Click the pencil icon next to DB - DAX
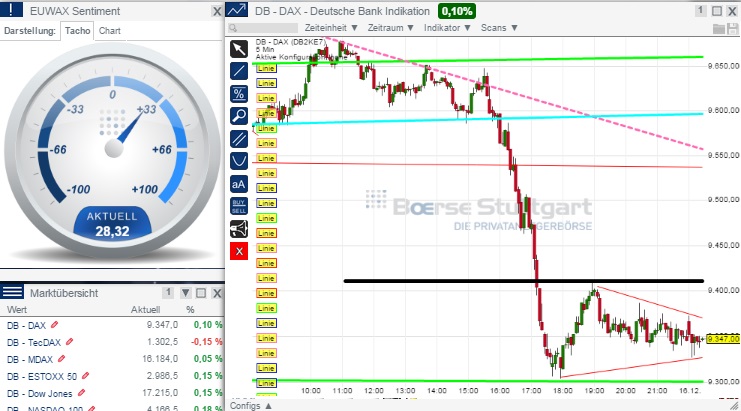 [55, 325]
